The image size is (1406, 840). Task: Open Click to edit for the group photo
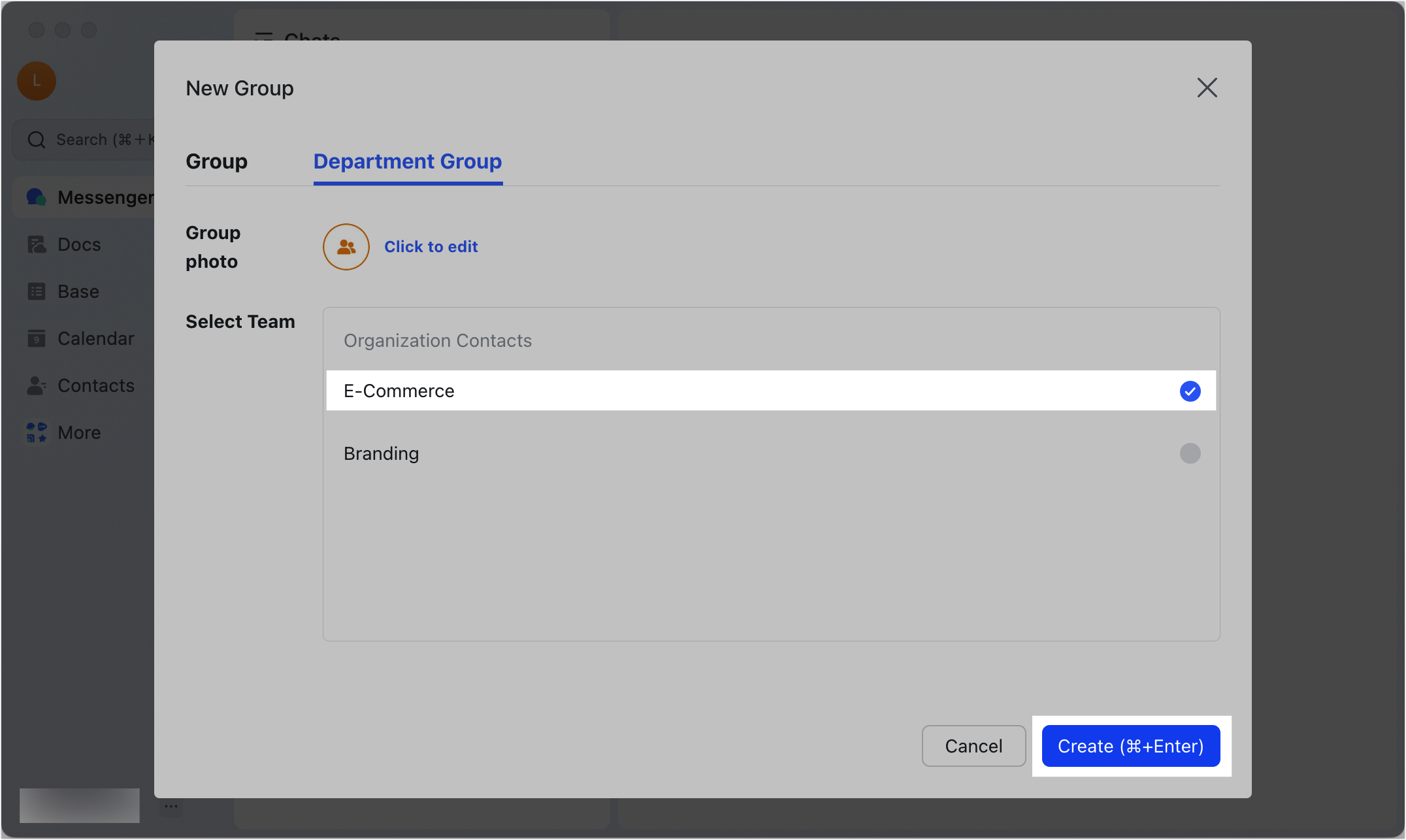tap(431, 246)
